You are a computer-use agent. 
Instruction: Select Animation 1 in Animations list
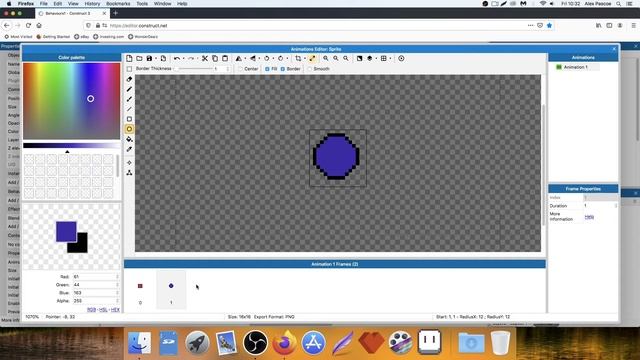coord(576,67)
